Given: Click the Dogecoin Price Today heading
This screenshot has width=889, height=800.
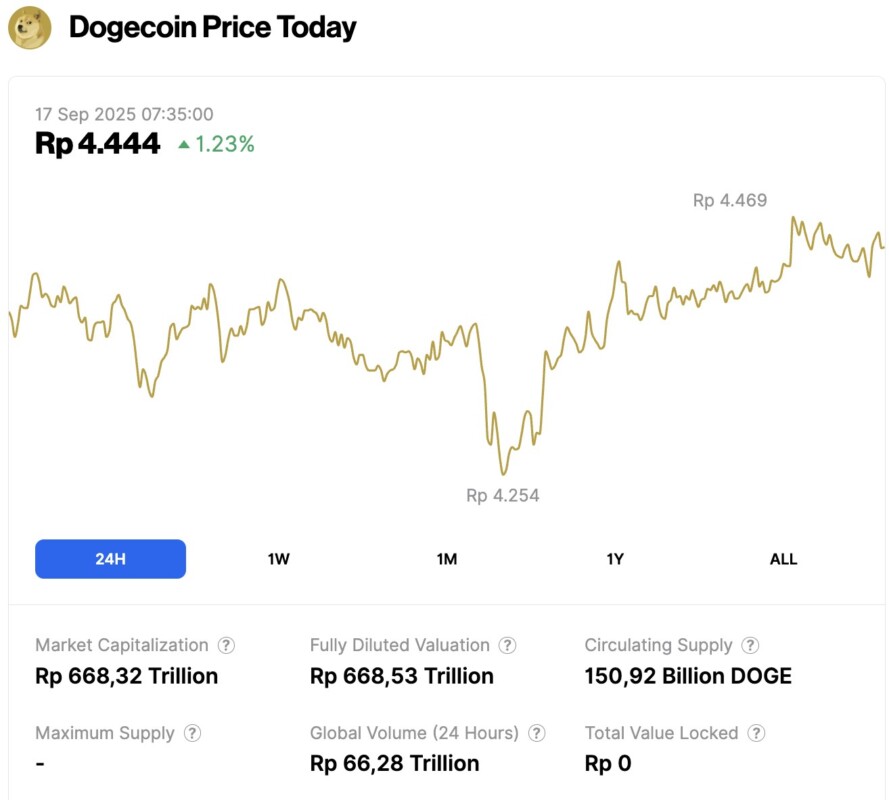Looking at the screenshot, I should coord(211,27).
